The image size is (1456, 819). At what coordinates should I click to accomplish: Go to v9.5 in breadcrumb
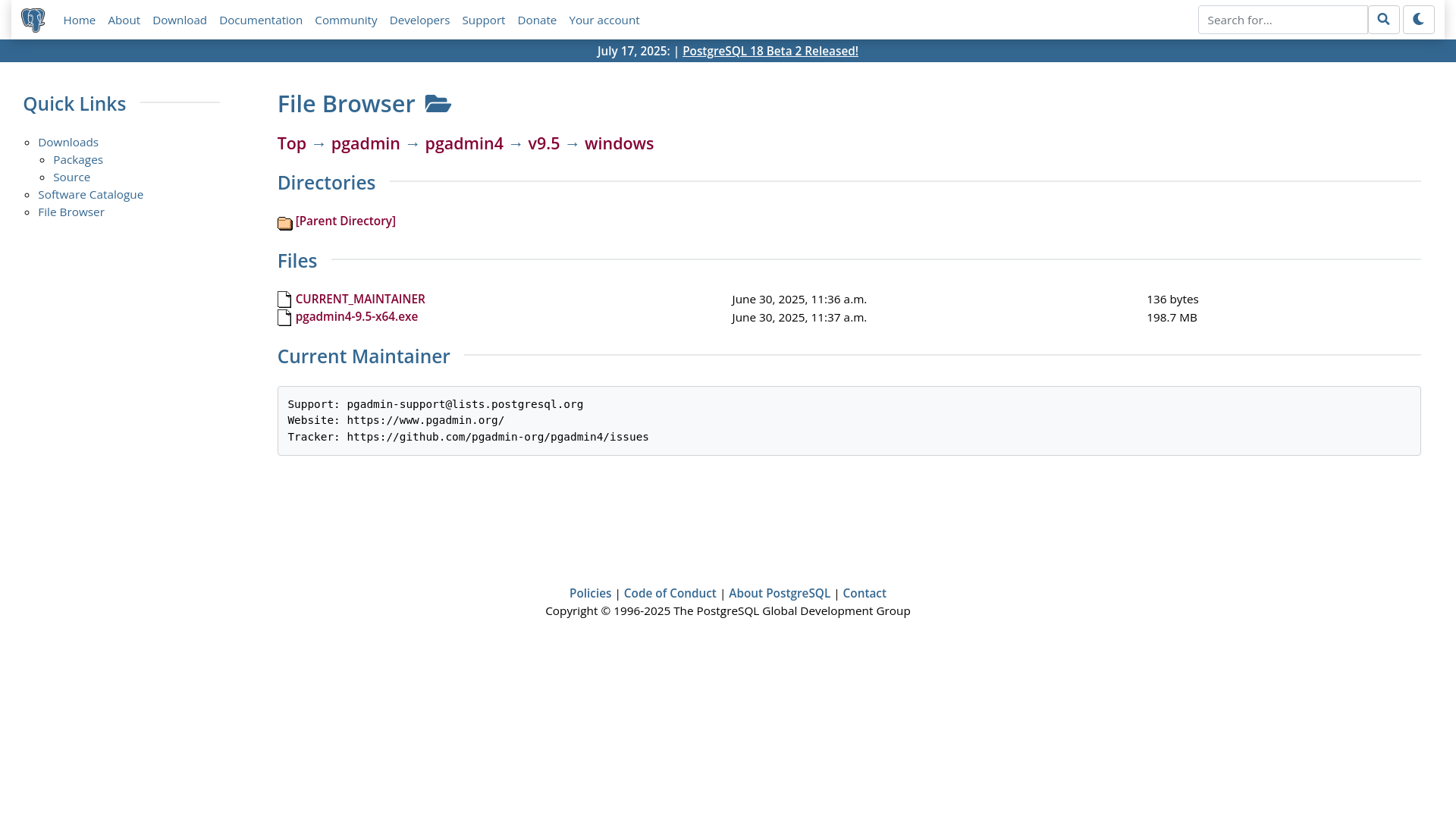[x=544, y=143]
